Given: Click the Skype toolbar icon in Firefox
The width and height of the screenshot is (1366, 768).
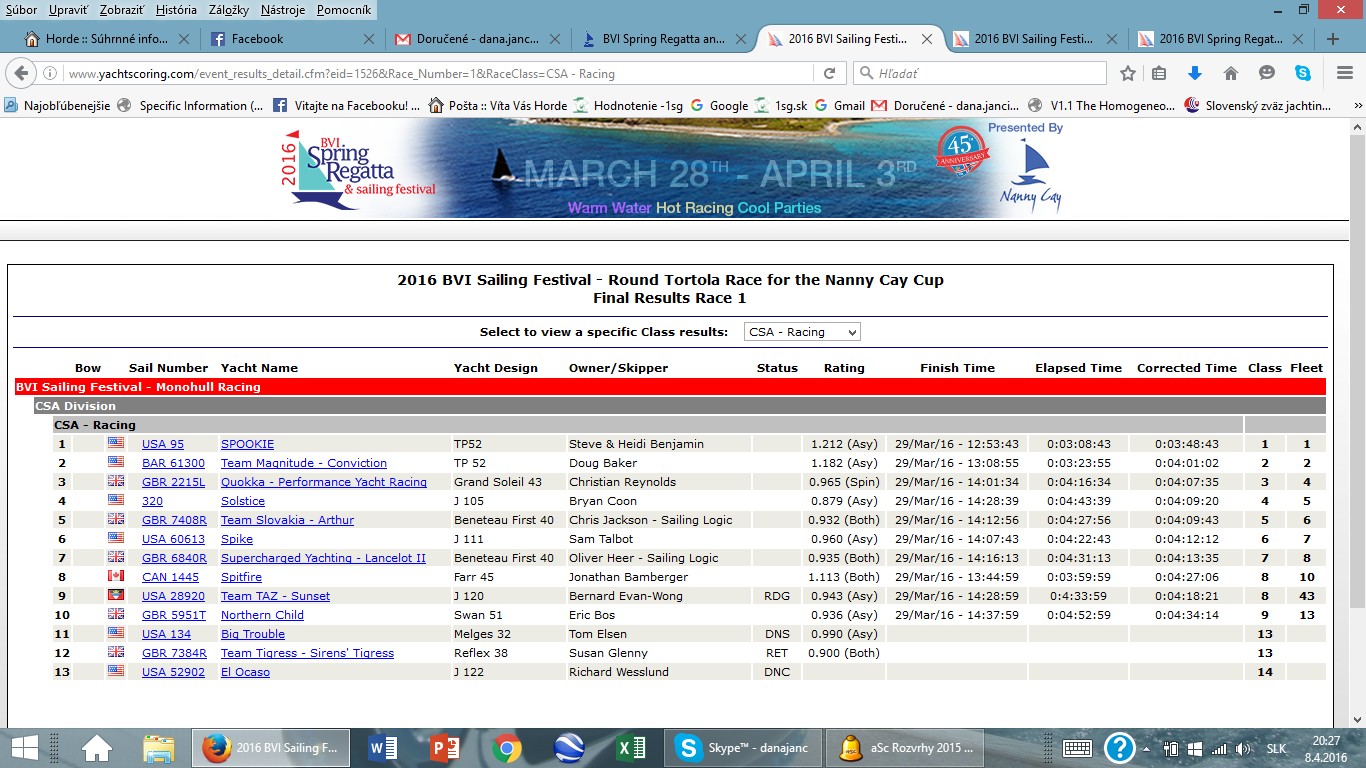Looking at the screenshot, I should pos(1302,73).
